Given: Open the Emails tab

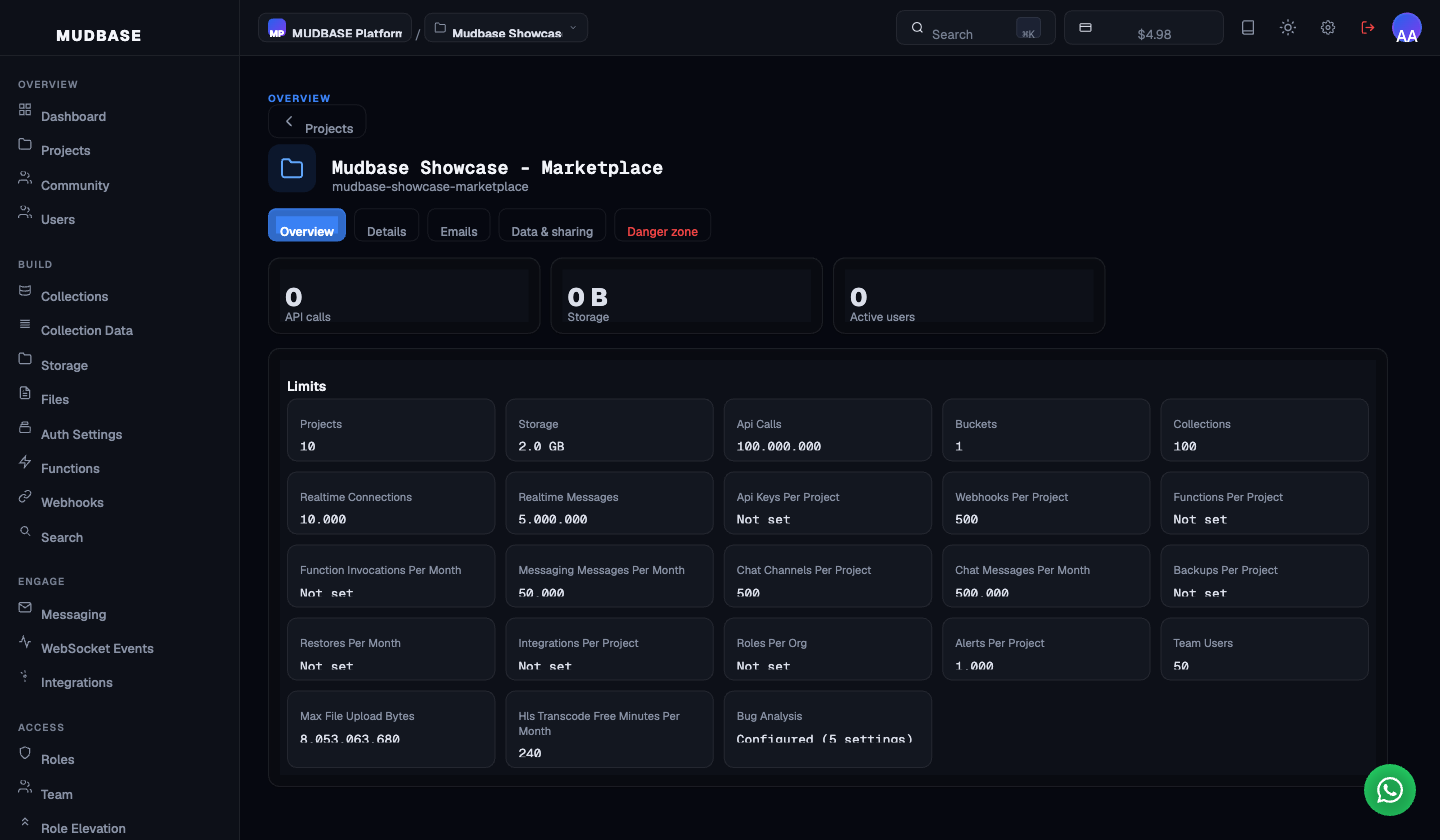Looking at the screenshot, I should pos(459,225).
